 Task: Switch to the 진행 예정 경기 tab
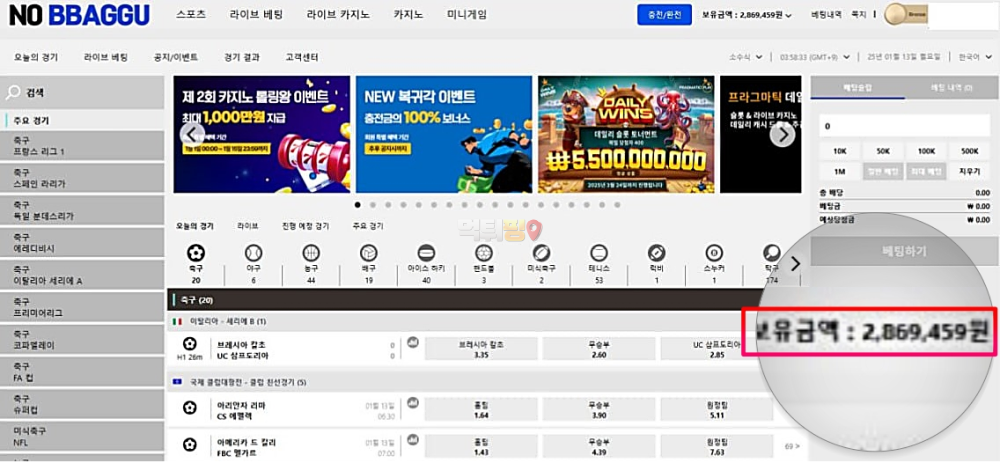305,226
